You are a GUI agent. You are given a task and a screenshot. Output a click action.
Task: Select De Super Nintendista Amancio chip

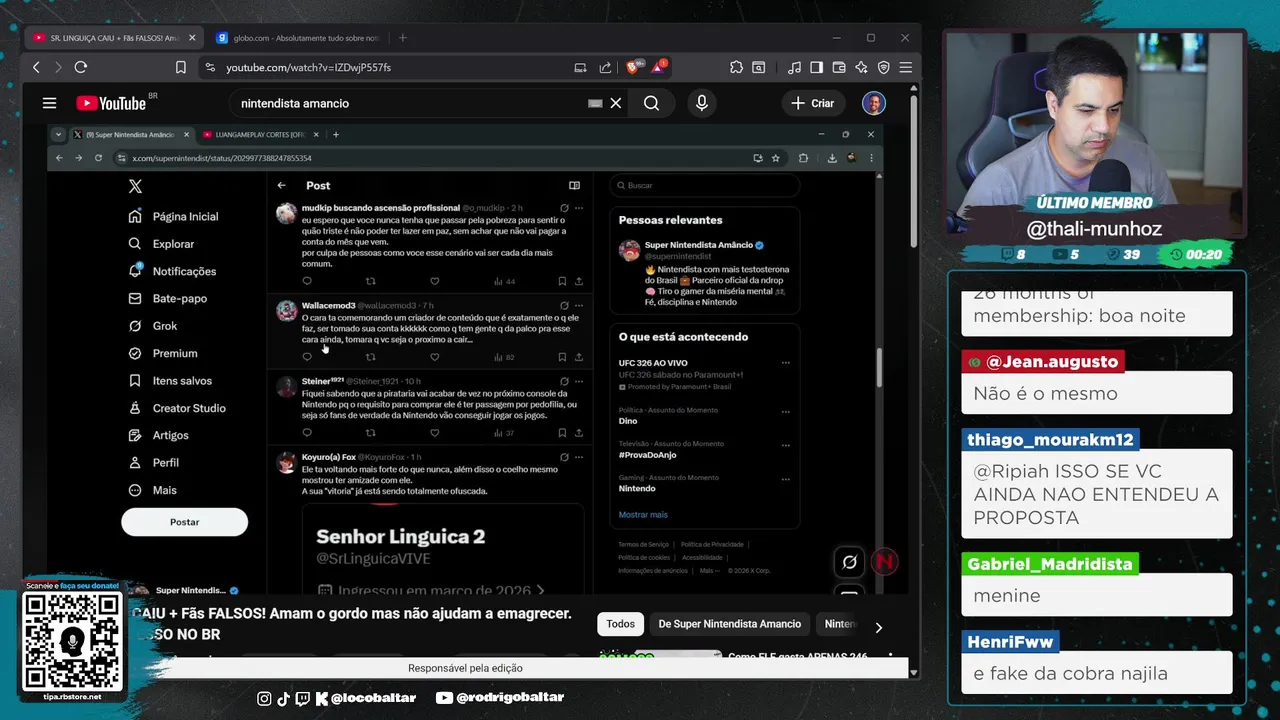730,624
